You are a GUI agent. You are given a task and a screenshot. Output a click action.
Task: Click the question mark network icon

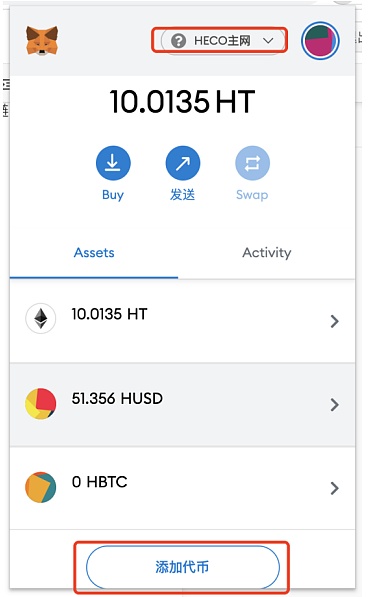tap(178, 41)
